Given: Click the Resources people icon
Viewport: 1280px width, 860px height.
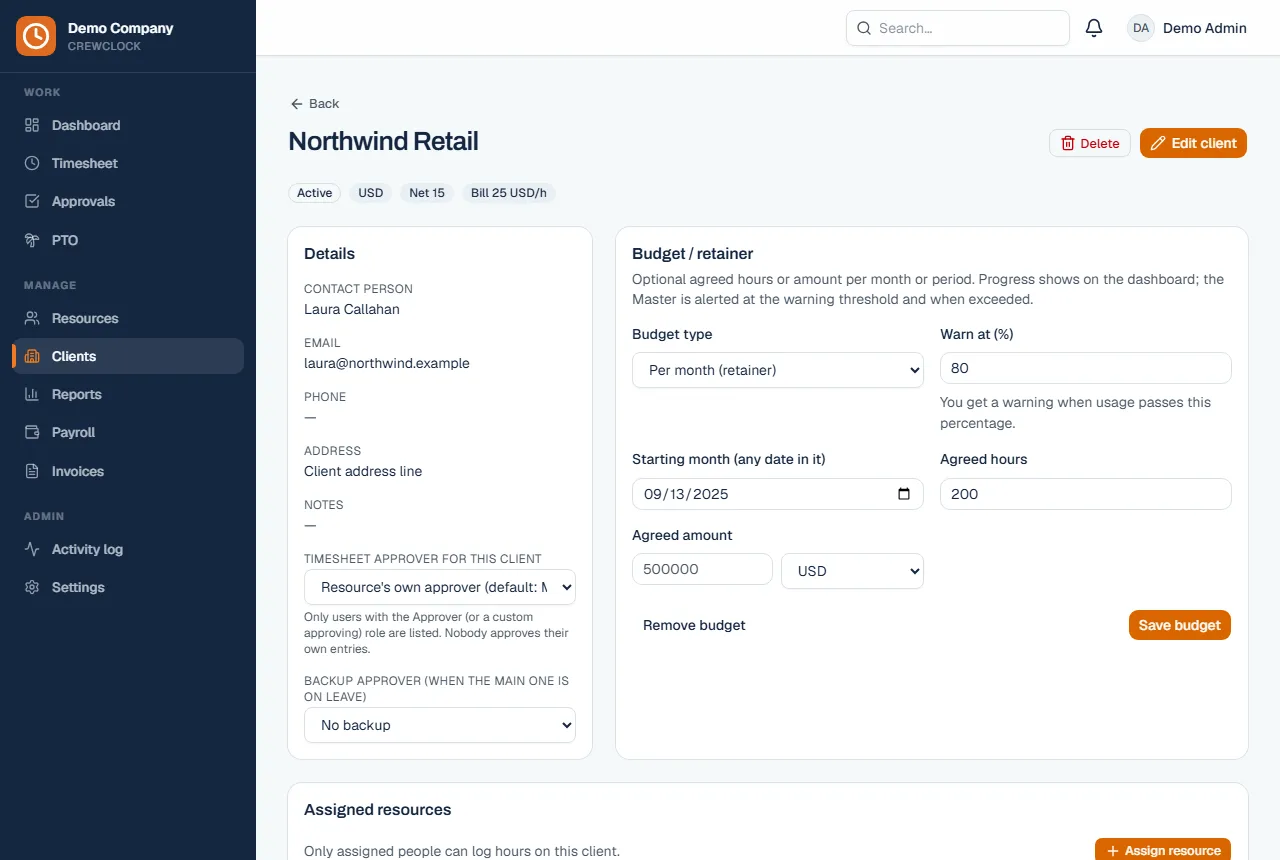Looking at the screenshot, I should click(32, 318).
